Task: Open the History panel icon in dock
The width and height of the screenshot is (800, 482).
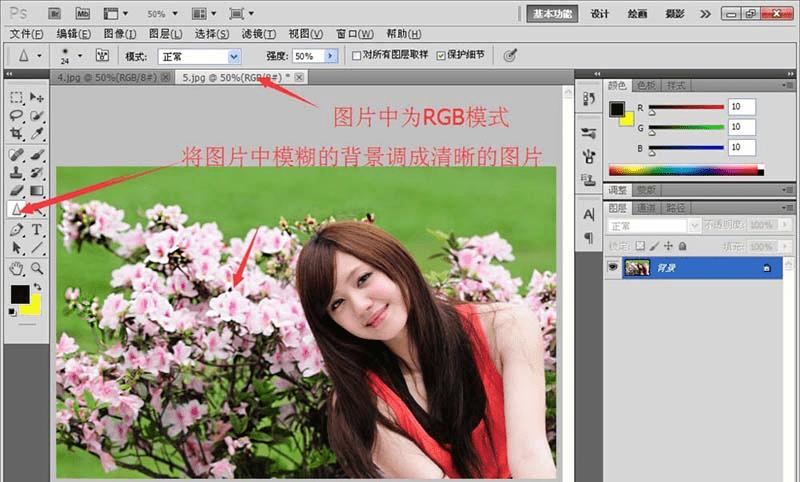Action: [x=589, y=98]
